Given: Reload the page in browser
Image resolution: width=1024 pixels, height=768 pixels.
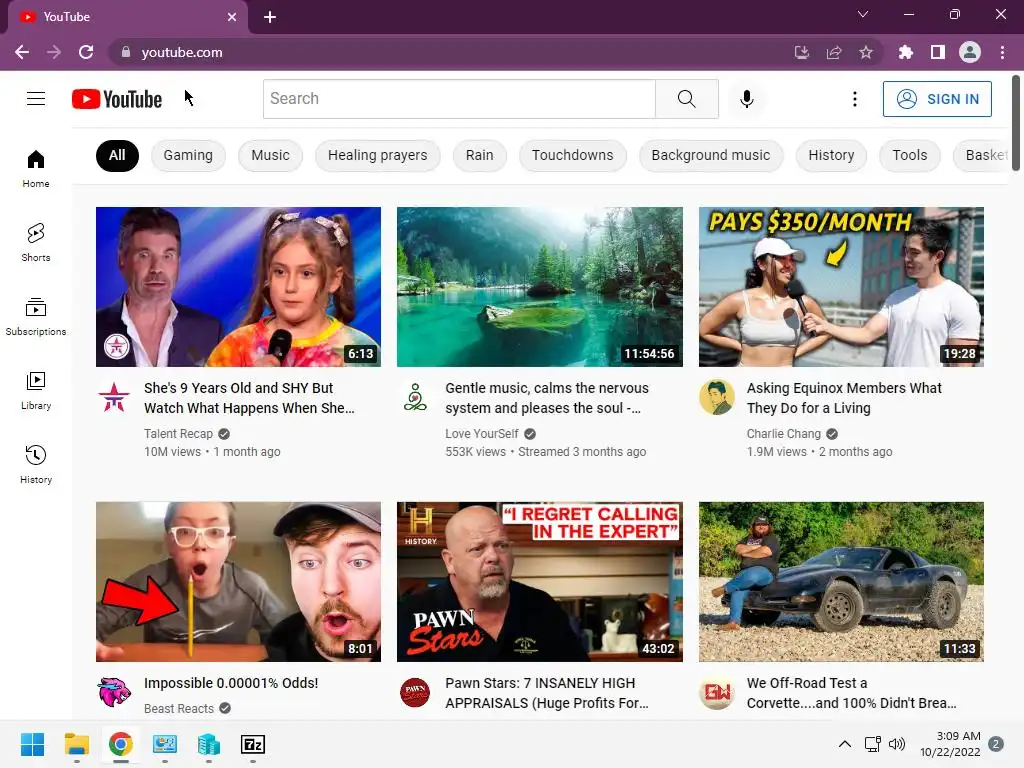Looking at the screenshot, I should [x=86, y=52].
